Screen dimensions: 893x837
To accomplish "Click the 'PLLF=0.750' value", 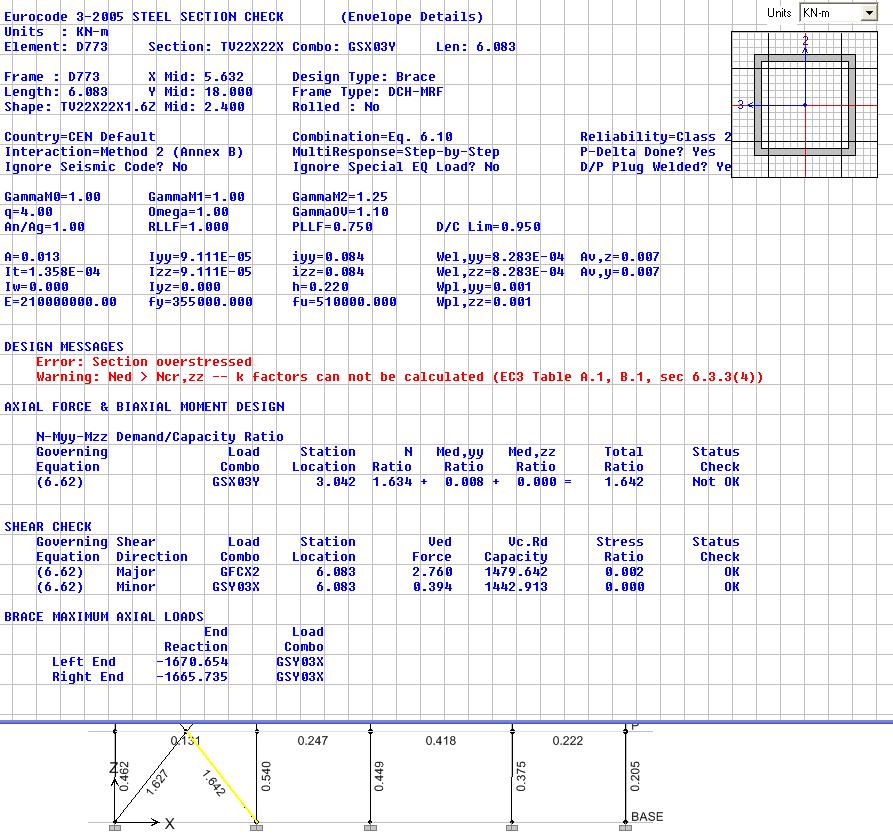I will click(332, 227).
